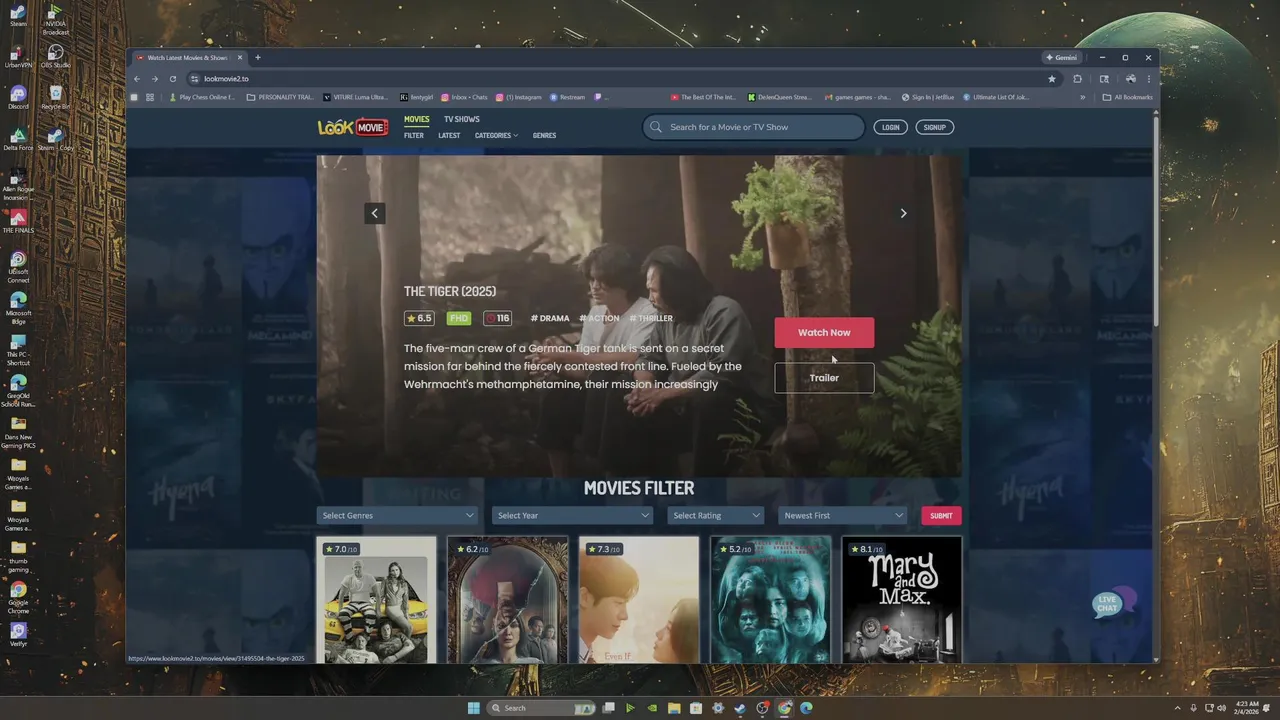Open Gemini in Chrome

pos(1061,57)
